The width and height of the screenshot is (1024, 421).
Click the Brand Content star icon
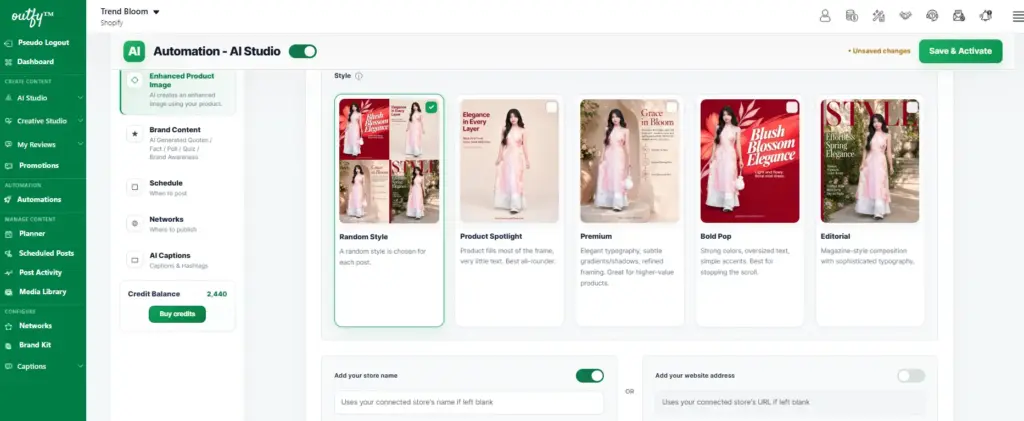pos(135,134)
